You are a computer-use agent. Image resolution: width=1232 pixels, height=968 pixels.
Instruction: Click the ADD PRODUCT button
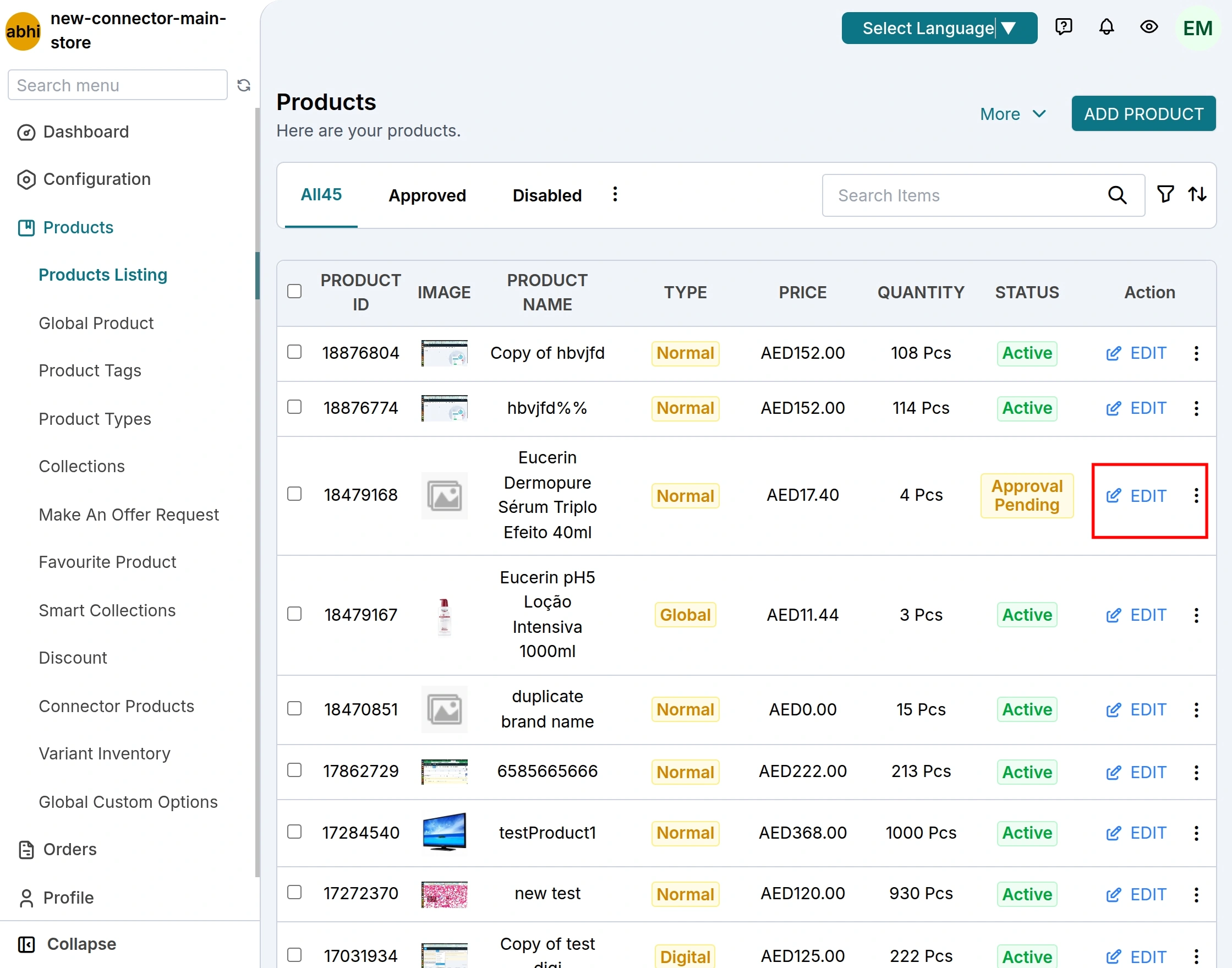(1143, 114)
